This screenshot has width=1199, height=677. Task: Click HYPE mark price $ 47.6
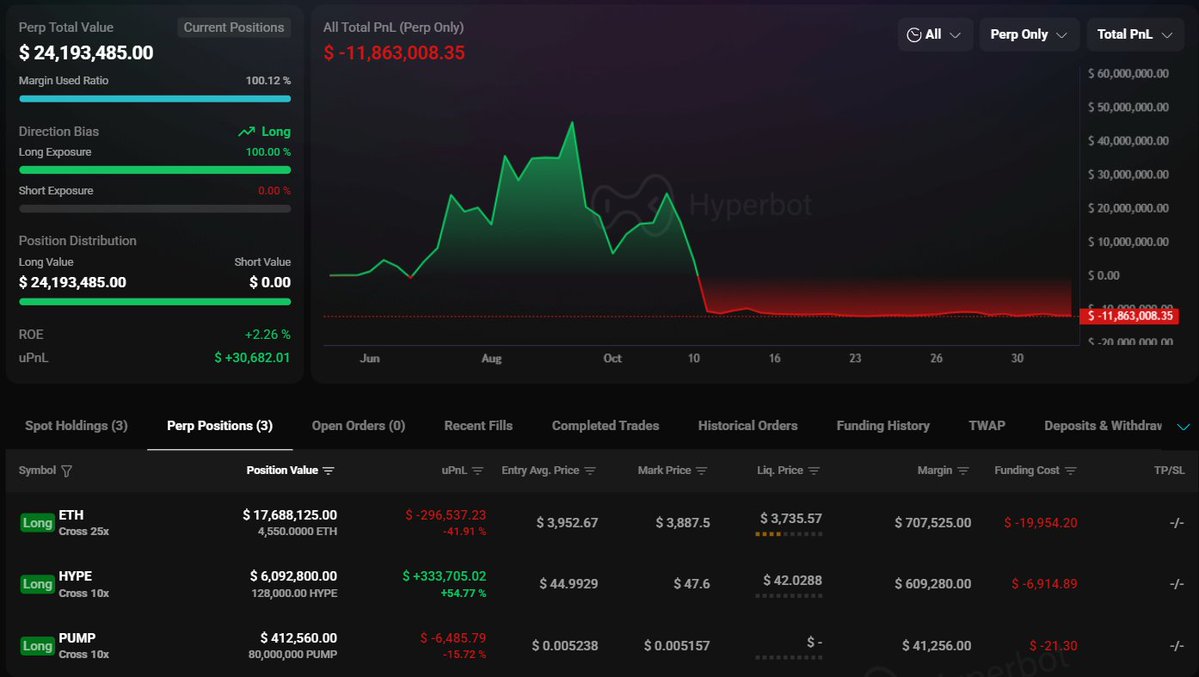[x=692, y=584]
